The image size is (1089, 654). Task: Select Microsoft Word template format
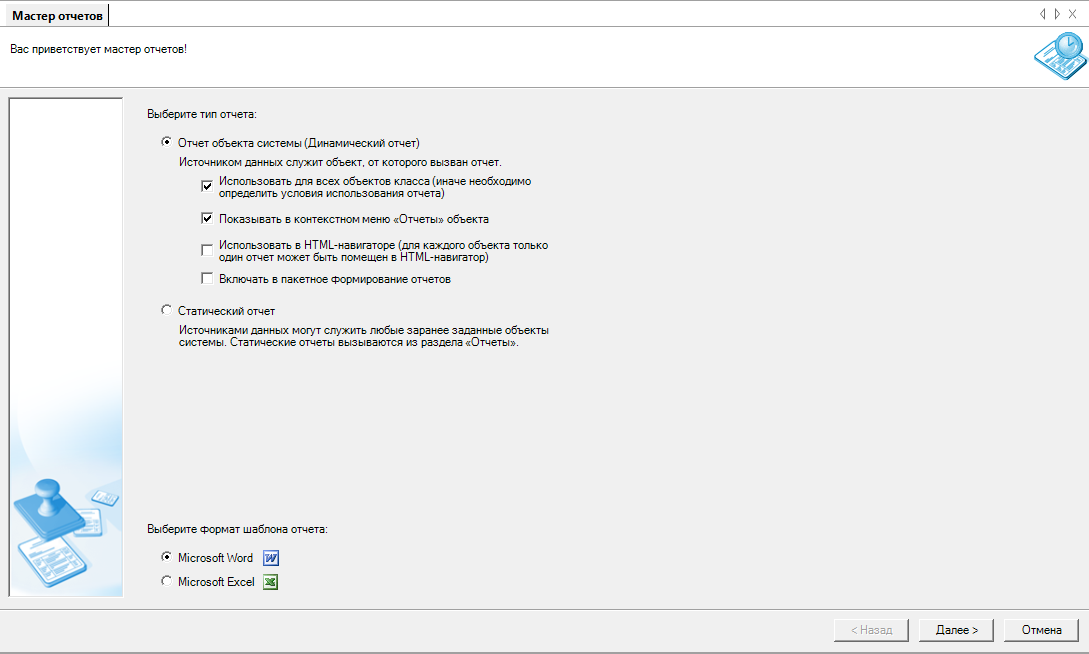click(166, 558)
